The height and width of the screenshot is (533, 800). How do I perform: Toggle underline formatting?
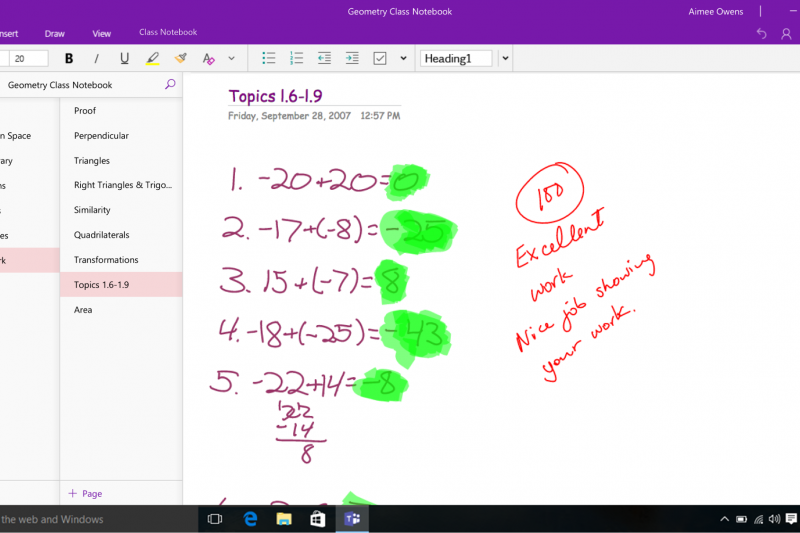tap(124, 59)
